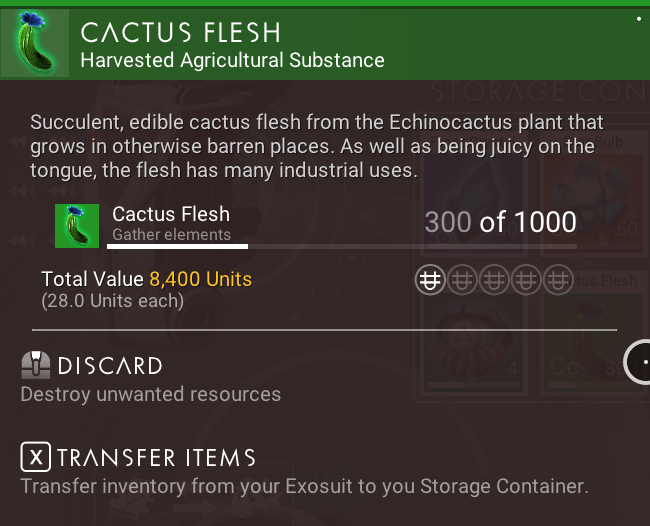650x526 pixels.
Task: Select the fourth units currency icon
Action: tap(526, 280)
